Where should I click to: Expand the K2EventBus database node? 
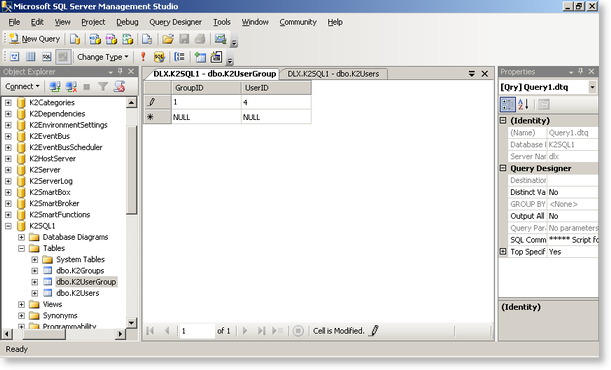[8, 136]
